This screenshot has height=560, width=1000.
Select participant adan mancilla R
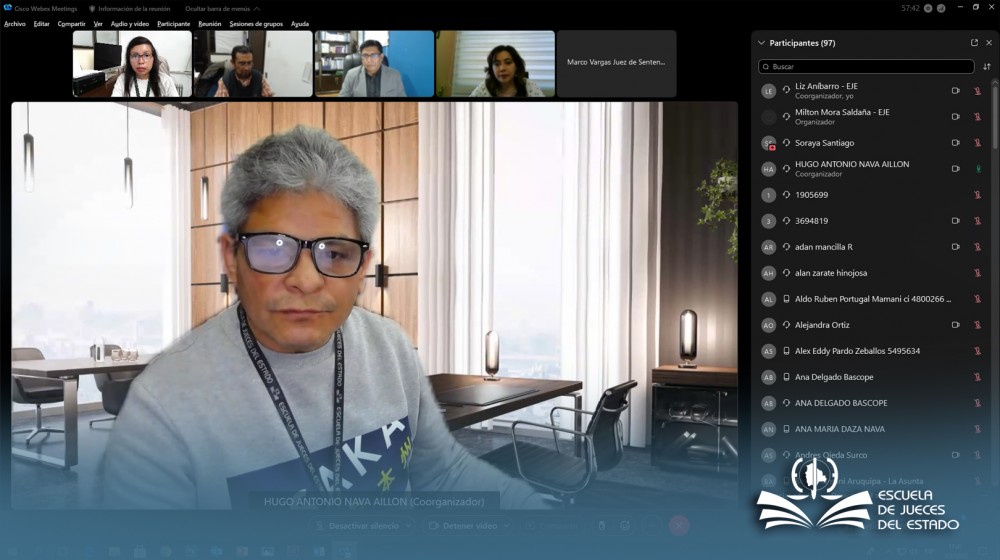coord(823,247)
